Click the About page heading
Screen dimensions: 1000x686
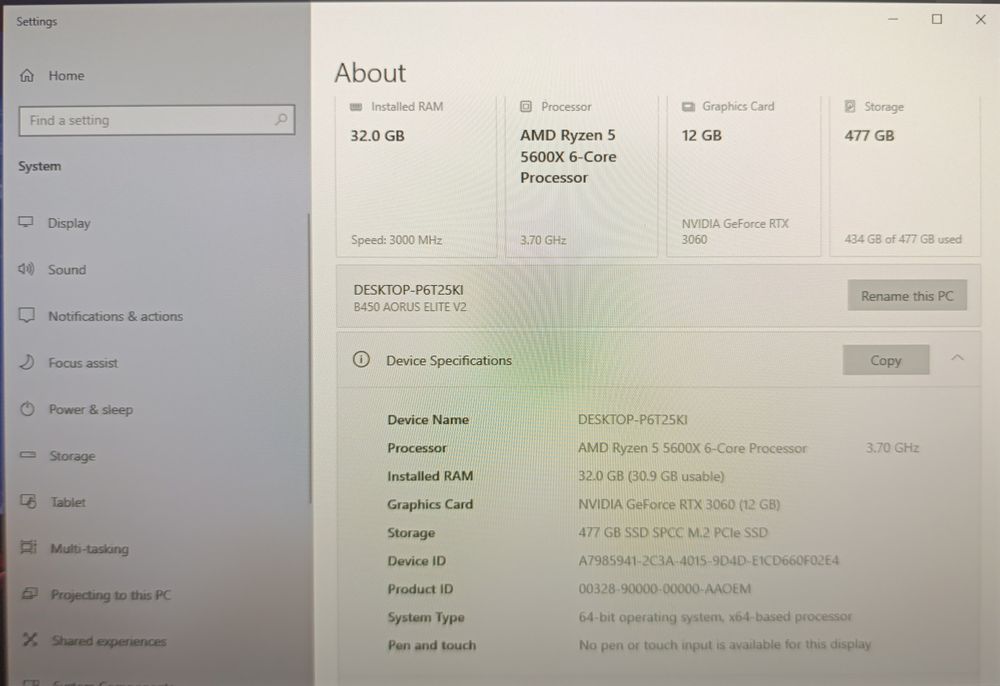point(370,73)
